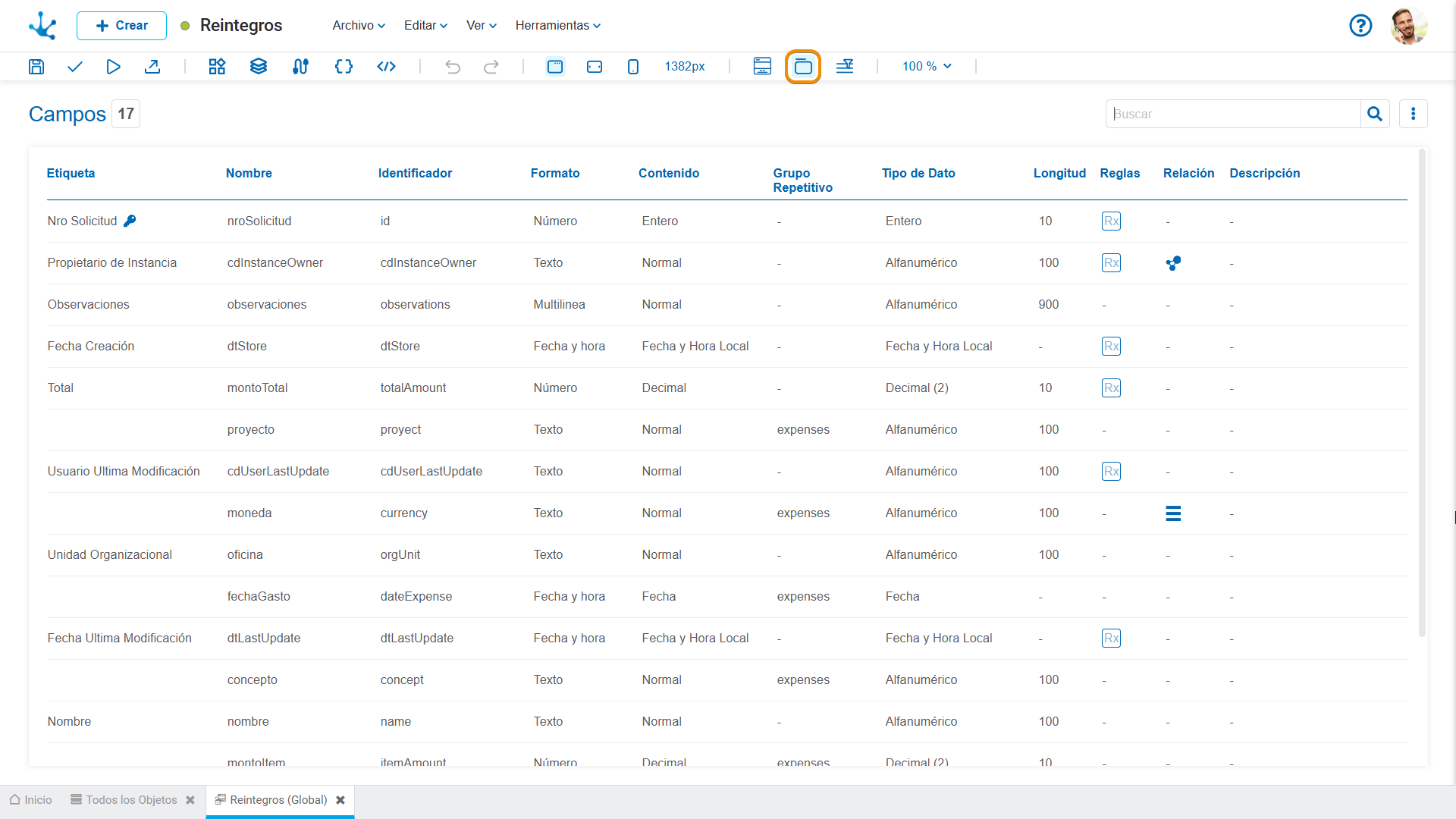Open the help question mark icon
This screenshot has height=819, width=1456.
1360,26
